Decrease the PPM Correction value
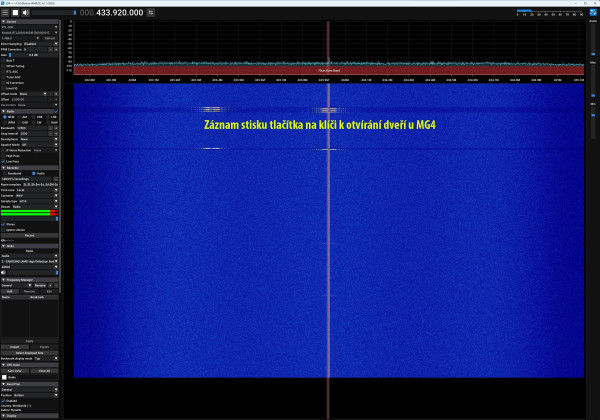Screen dimensions: 600x420 (x=50, y=49)
